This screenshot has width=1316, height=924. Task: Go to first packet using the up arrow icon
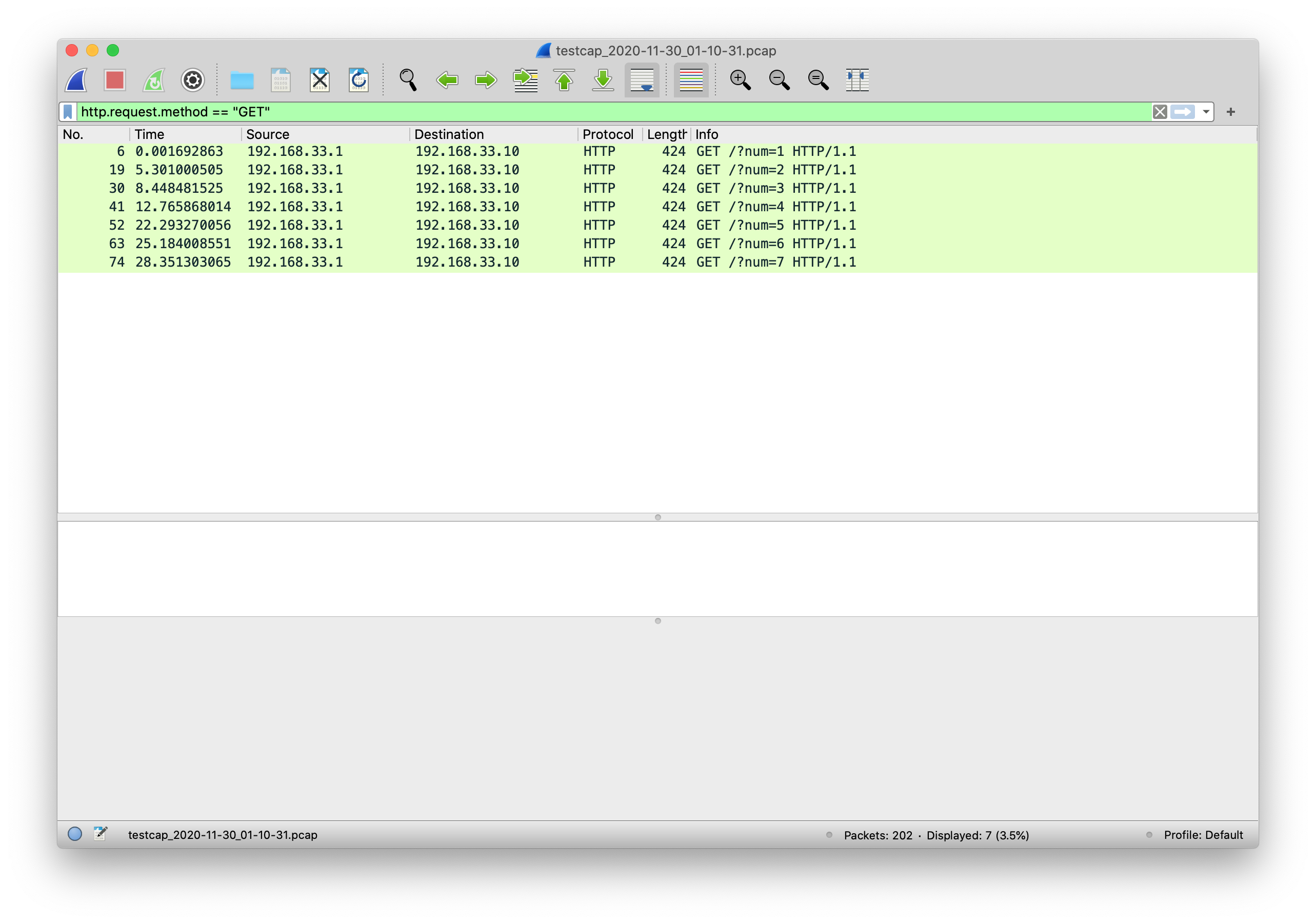pos(564,79)
